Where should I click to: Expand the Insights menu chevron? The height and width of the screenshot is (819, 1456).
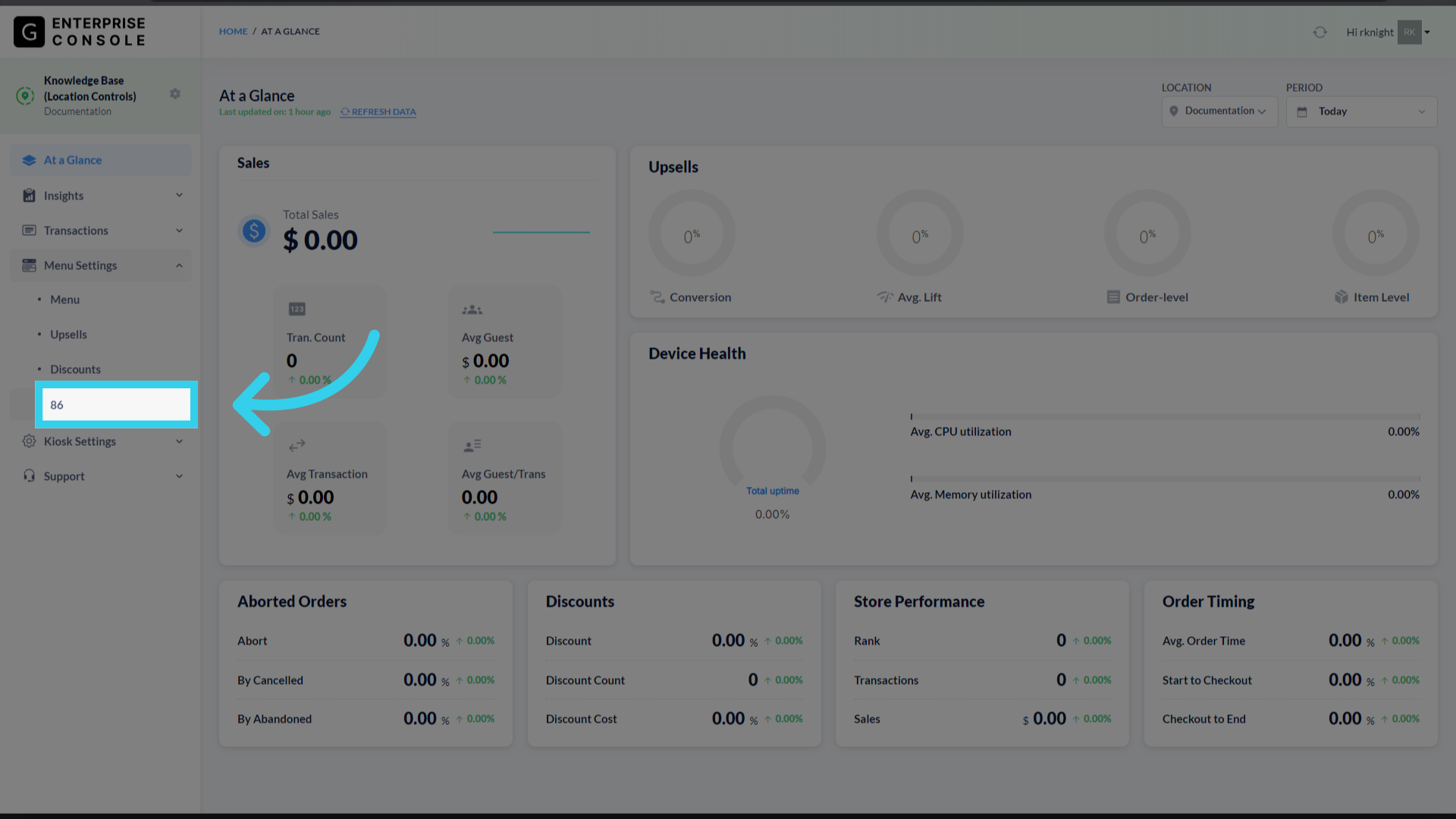click(180, 196)
